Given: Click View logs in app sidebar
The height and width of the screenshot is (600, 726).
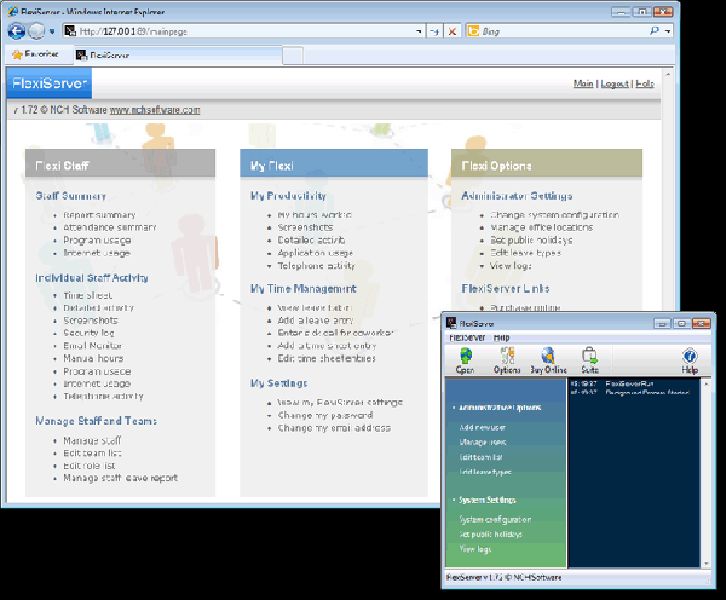Looking at the screenshot, I should [x=475, y=549].
